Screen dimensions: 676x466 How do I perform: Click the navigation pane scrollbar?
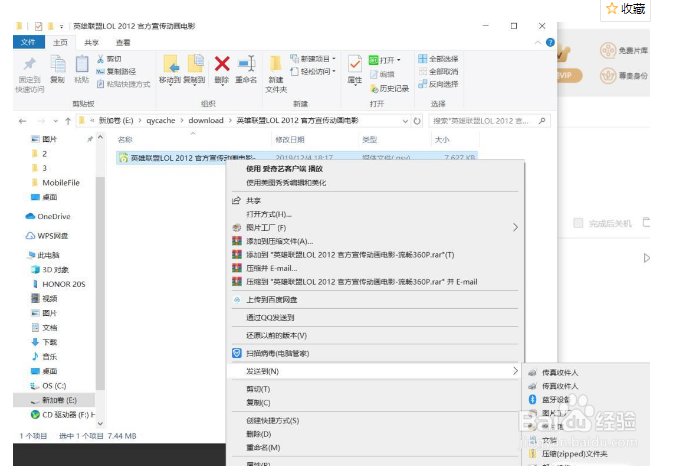100,282
